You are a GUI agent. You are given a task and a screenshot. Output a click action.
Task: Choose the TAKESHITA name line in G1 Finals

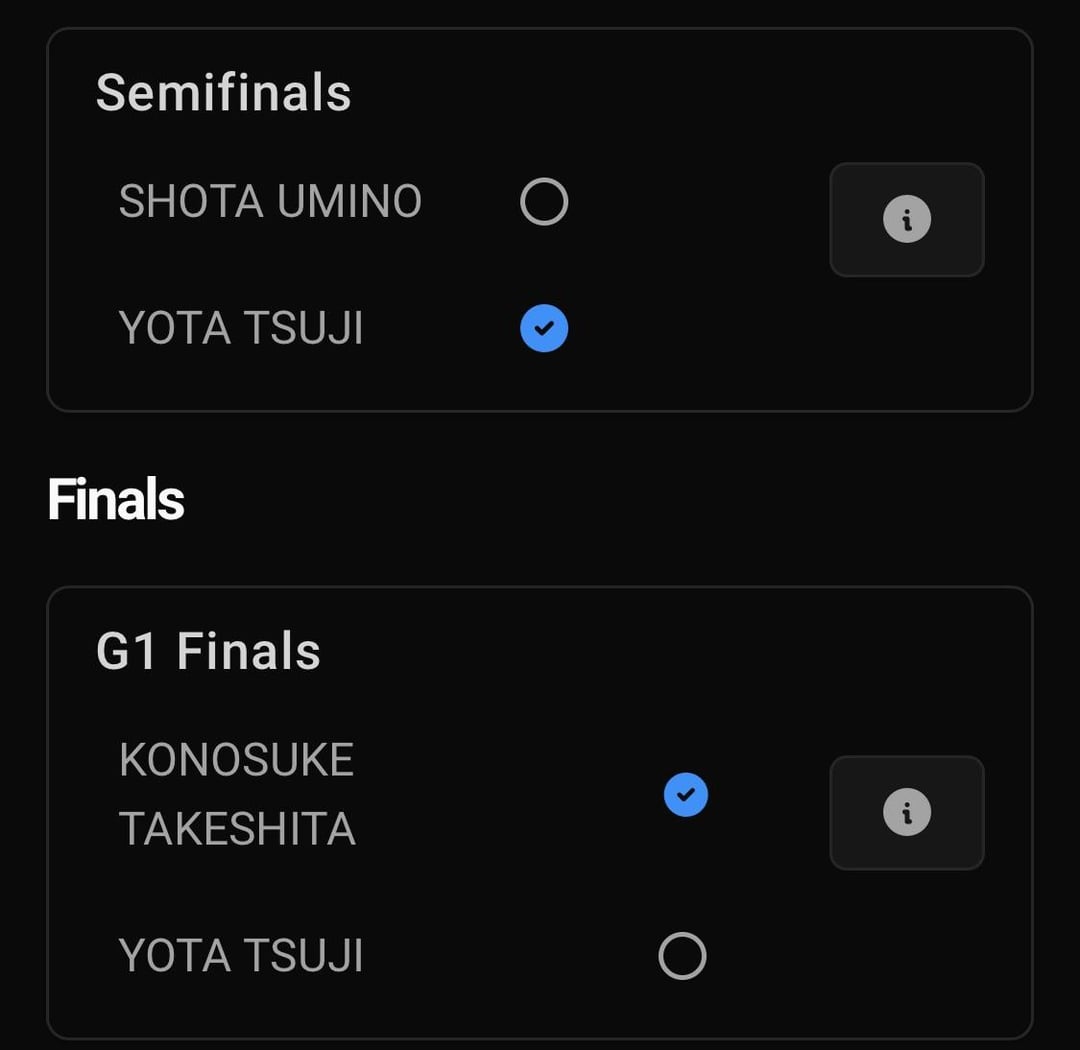[x=237, y=828]
